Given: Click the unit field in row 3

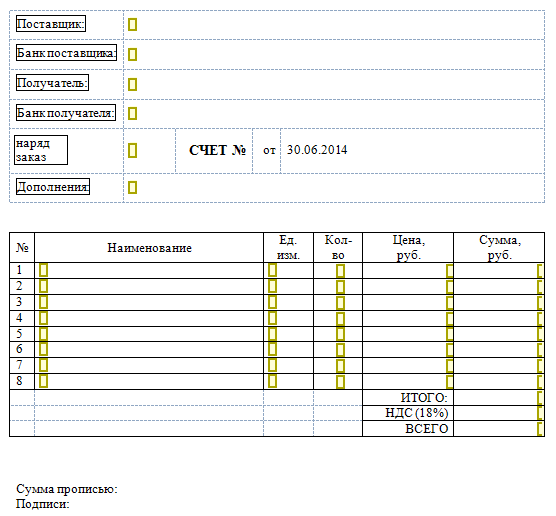Looking at the screenshot, I should (x=272, y=302).
